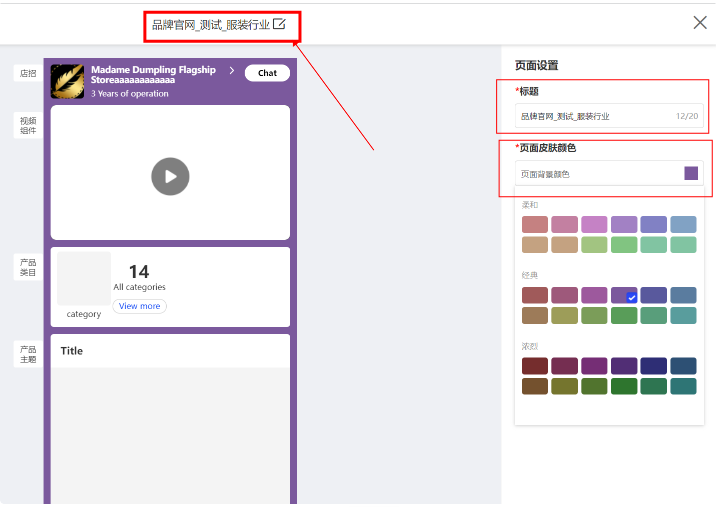
Task: Play the video component preview
Action: [170, 177]
